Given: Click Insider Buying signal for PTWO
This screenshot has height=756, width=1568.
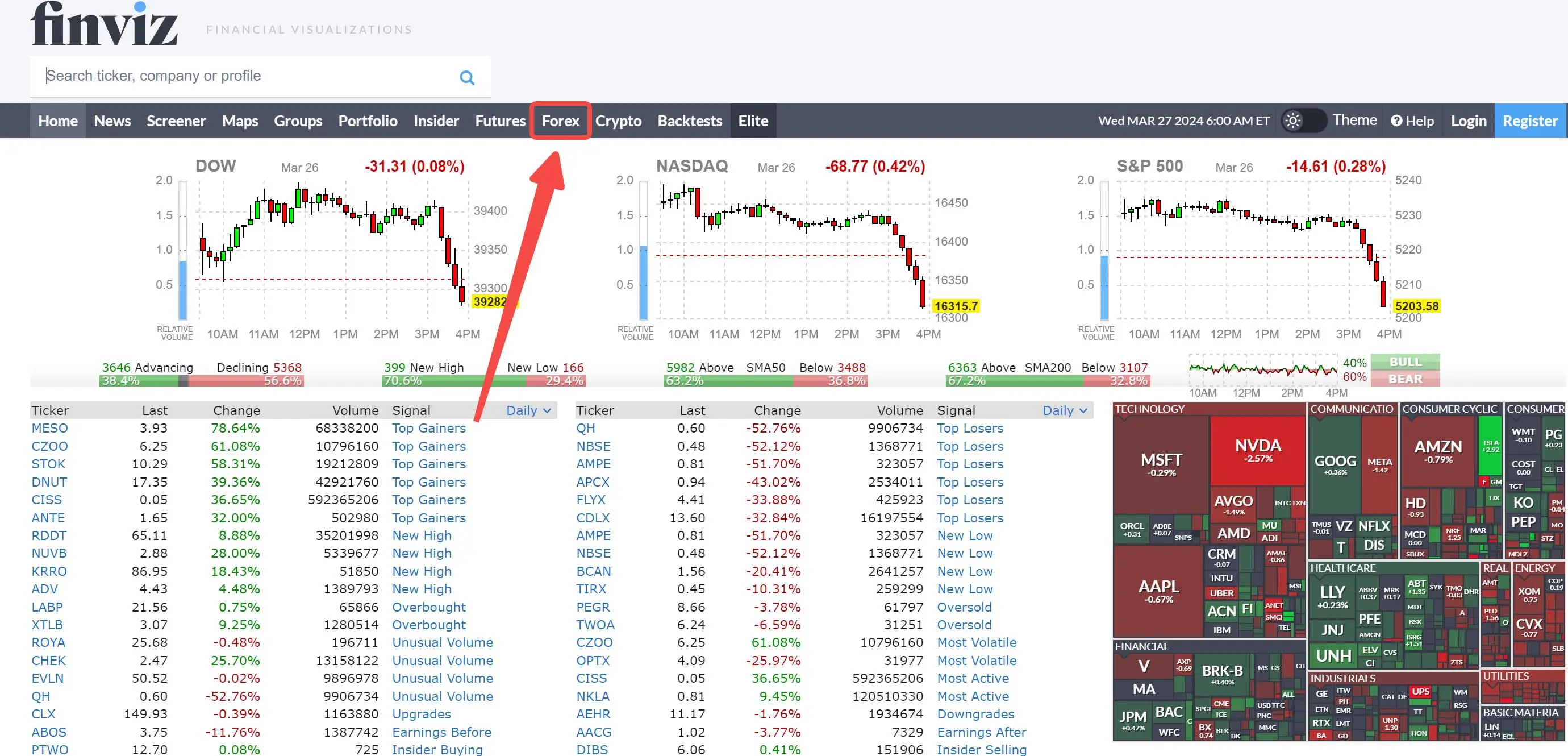Looking at the screenshot, I should pyautogui.click(x=437, y=750).
